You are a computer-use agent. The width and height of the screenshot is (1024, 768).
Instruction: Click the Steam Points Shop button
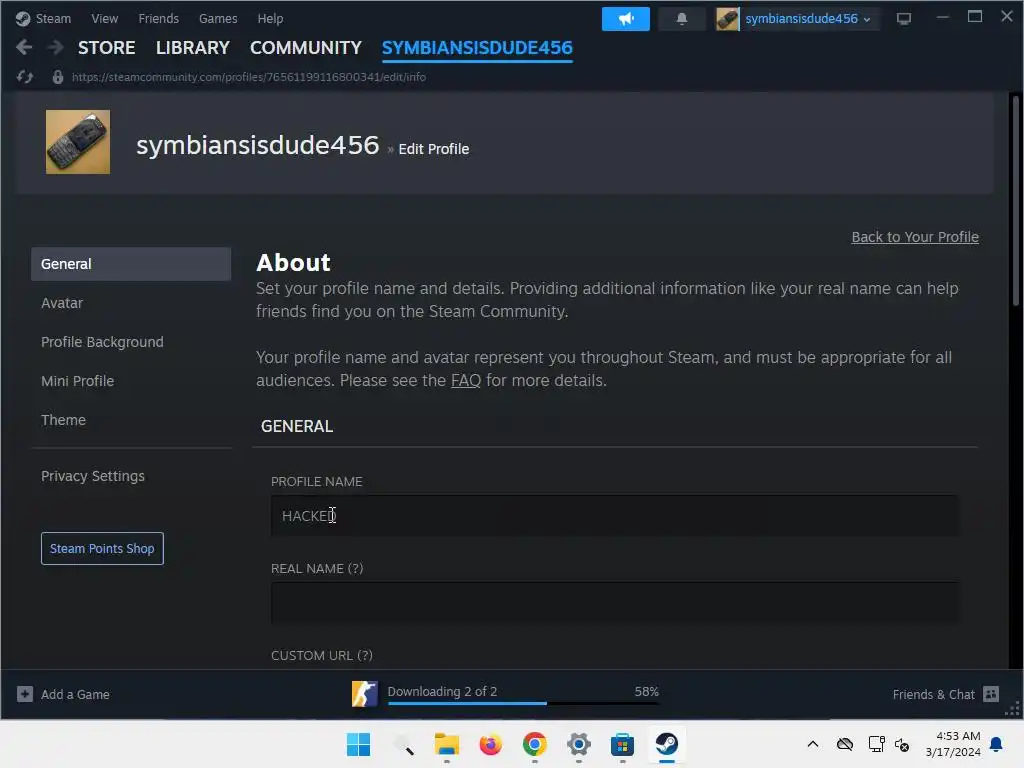[102, 549]
